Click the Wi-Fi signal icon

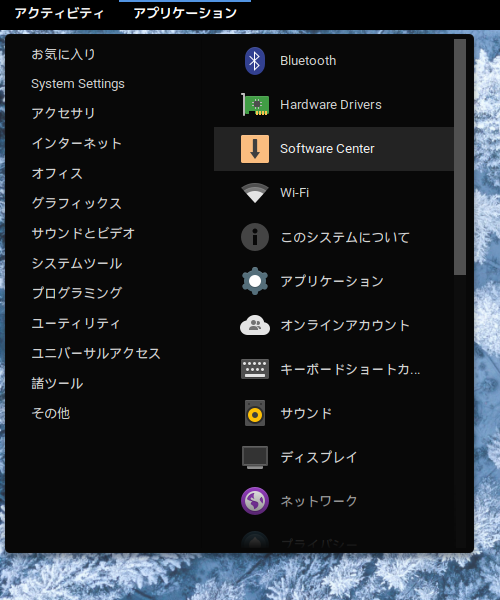[255, 193]
